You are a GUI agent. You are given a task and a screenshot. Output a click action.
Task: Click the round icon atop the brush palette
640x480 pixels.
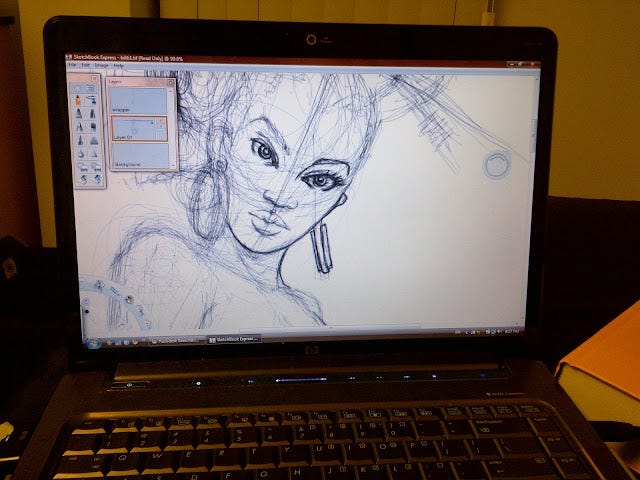(77, 88)
